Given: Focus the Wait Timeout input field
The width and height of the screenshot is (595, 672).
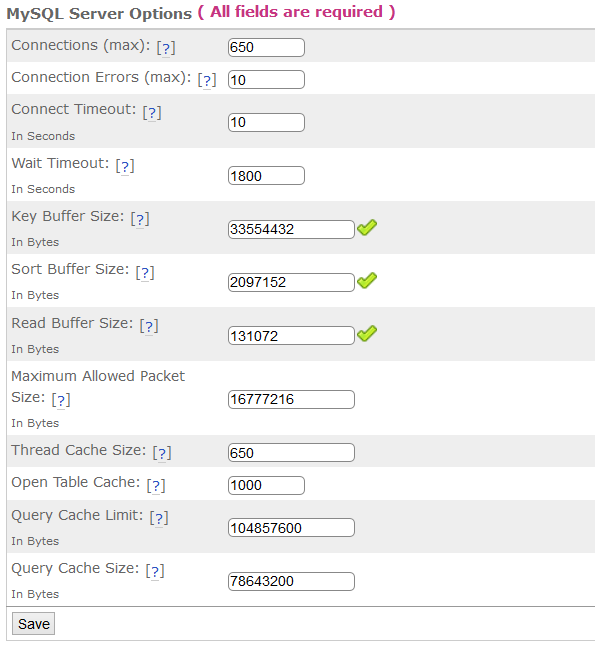Looking at the screenshot, I should pyautogui.click(x=266, y=176).
